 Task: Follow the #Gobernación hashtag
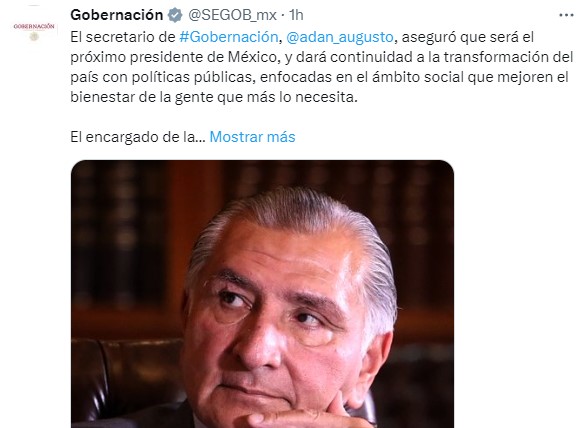pos(228,37)
